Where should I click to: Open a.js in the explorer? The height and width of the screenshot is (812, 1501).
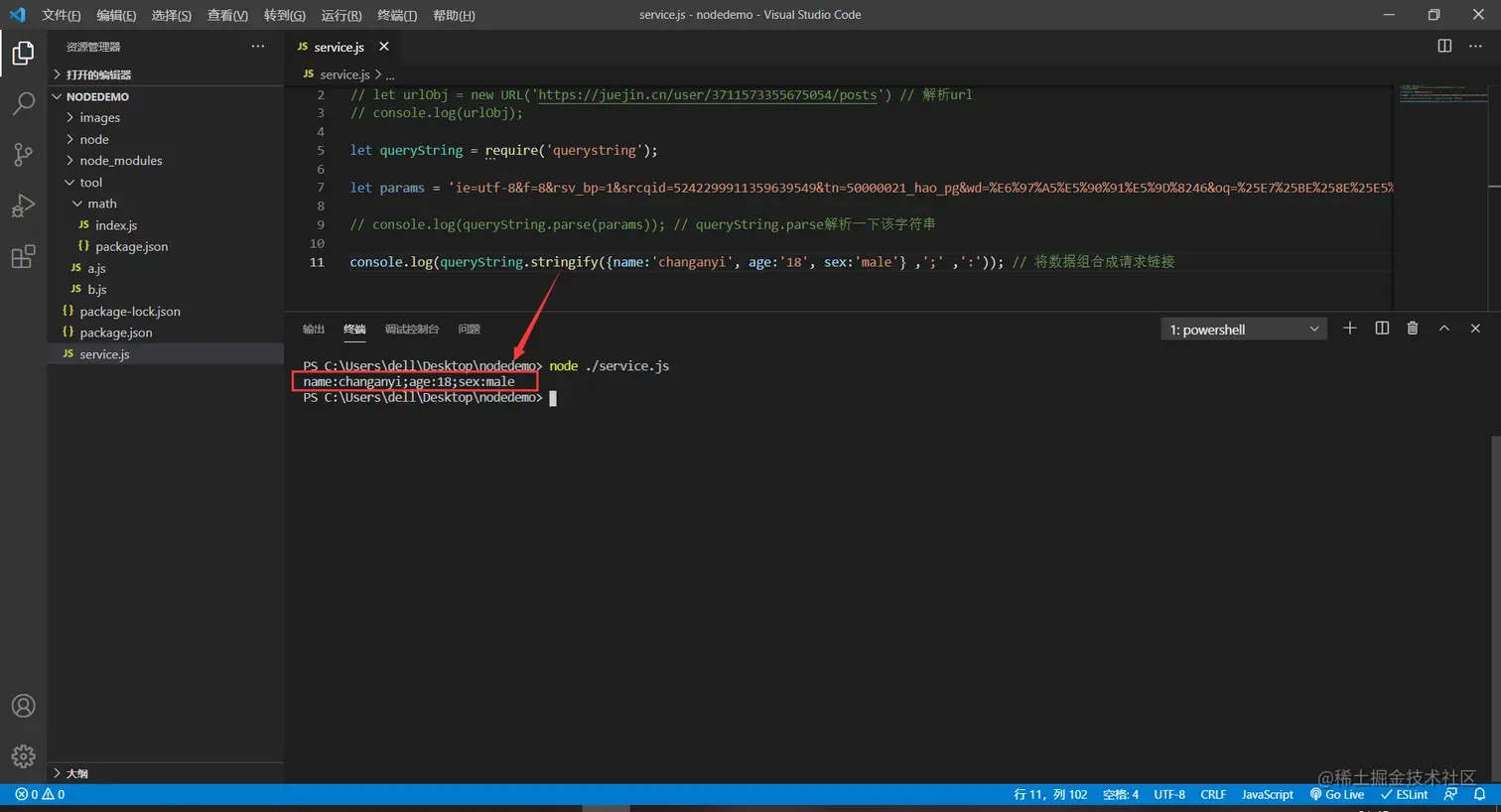coord(166,268)
